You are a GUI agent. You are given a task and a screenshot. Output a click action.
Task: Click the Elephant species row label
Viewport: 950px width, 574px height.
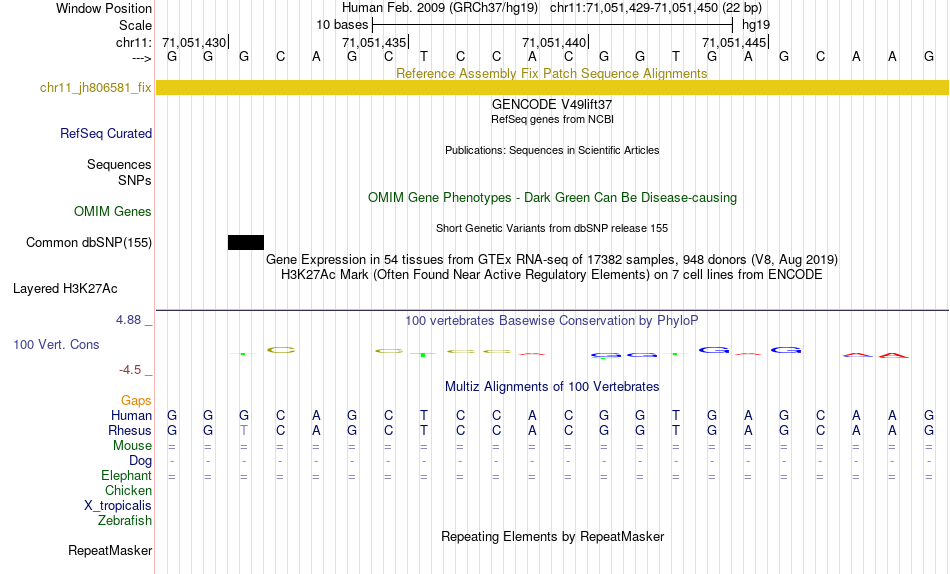click(x=127, y=475)
